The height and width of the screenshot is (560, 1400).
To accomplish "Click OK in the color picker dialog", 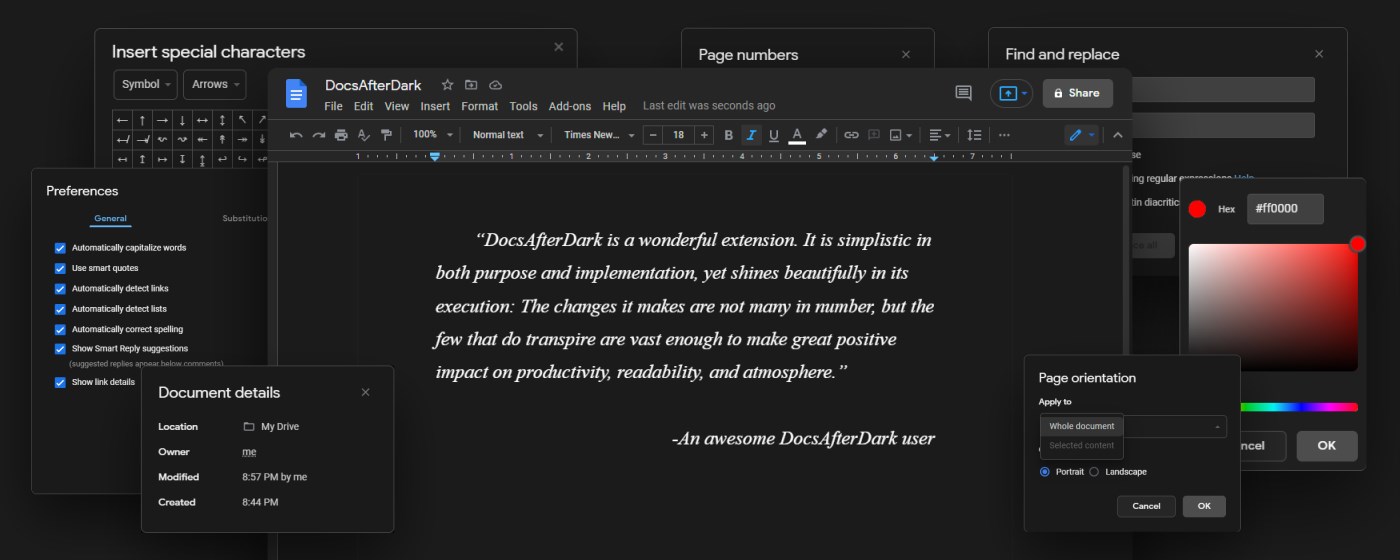I will click(1327, 446).
